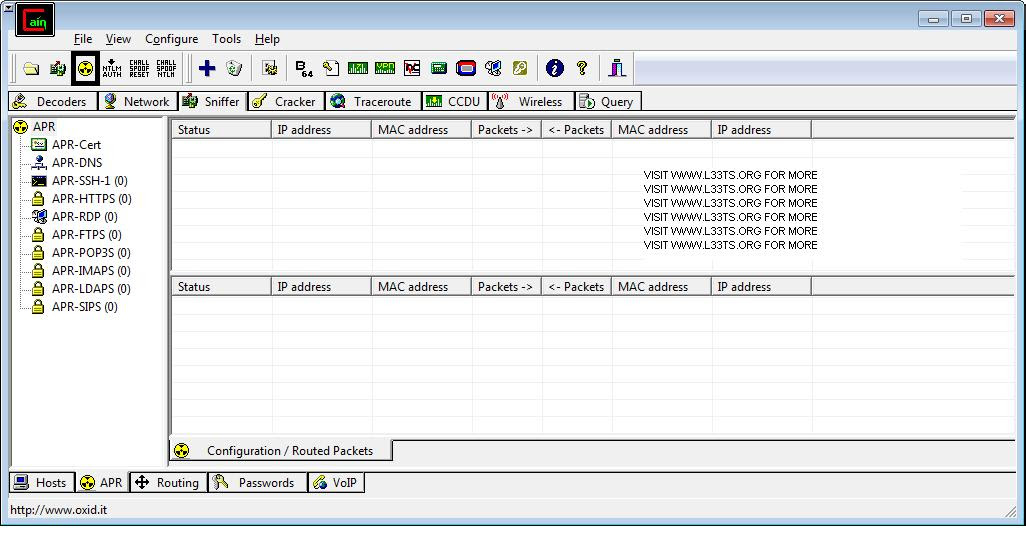Screen dimensions: 1026x538
Task: Switch to the Network tab
Action: tap(137, 101)
